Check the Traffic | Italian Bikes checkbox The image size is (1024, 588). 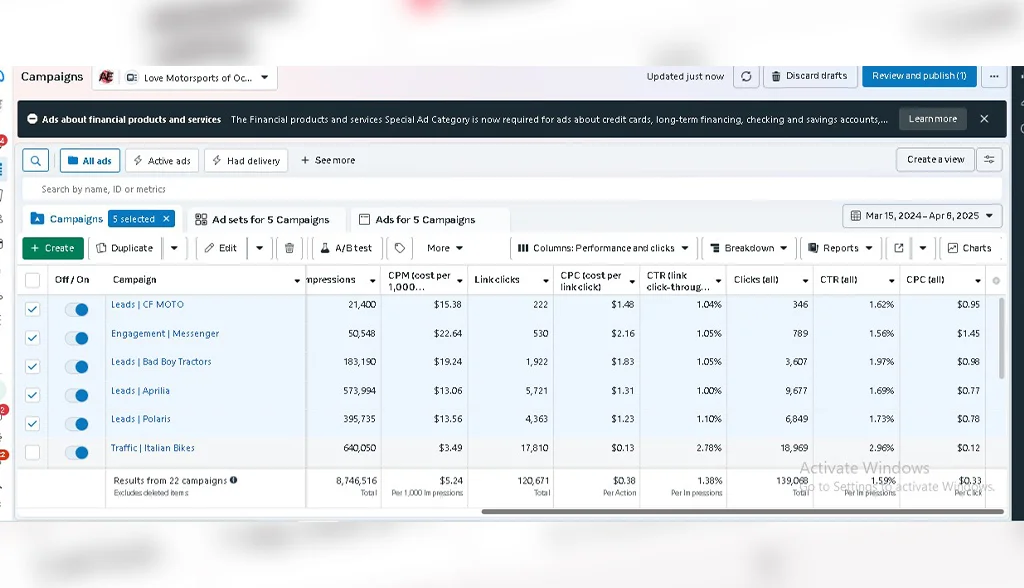coord(32,452)
